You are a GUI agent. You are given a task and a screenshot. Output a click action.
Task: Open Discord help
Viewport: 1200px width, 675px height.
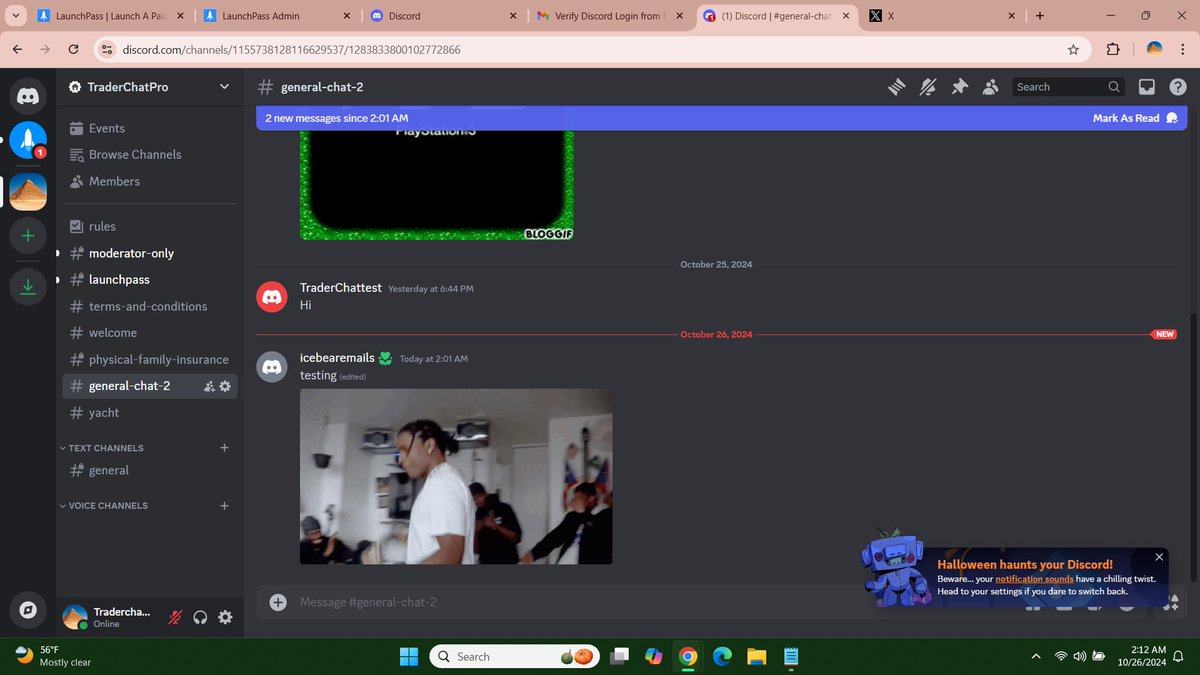(x=1178, y=87)
